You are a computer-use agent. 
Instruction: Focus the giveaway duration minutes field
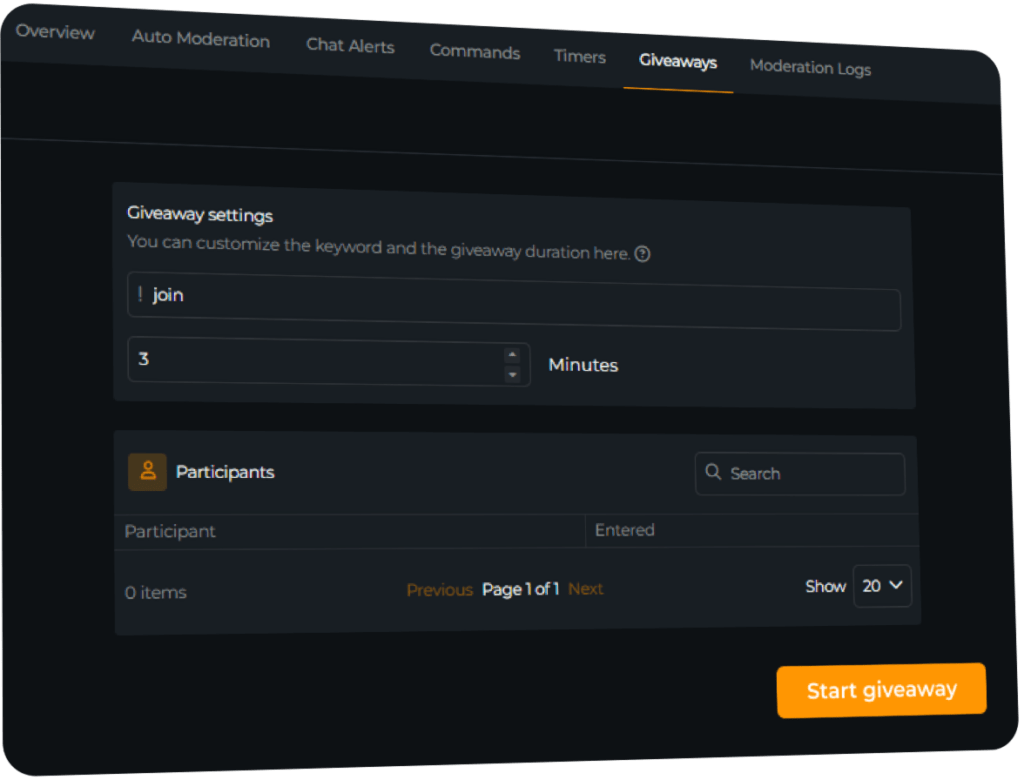pos(310,361)
